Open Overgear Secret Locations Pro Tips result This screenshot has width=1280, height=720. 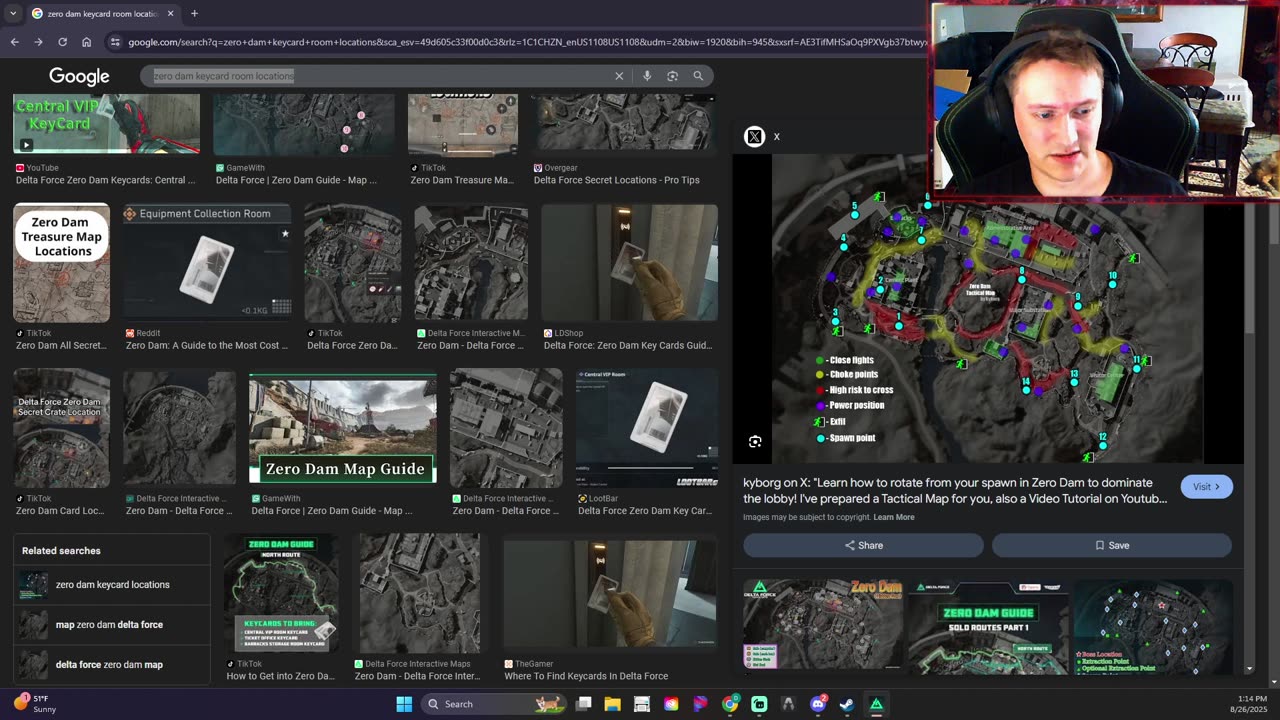(x=616, y=180)
